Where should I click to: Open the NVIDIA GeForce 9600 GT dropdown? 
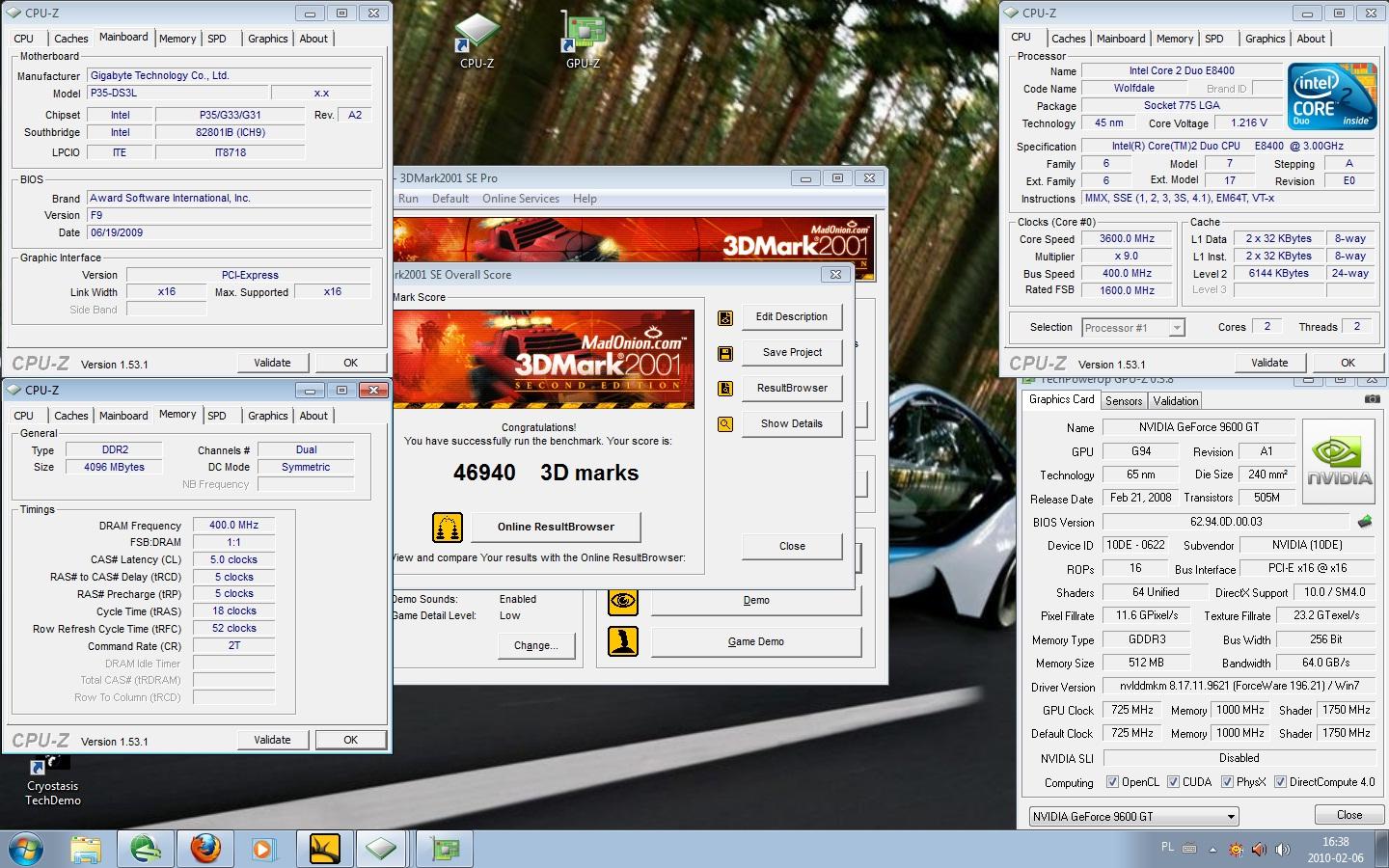[1133, 816]
